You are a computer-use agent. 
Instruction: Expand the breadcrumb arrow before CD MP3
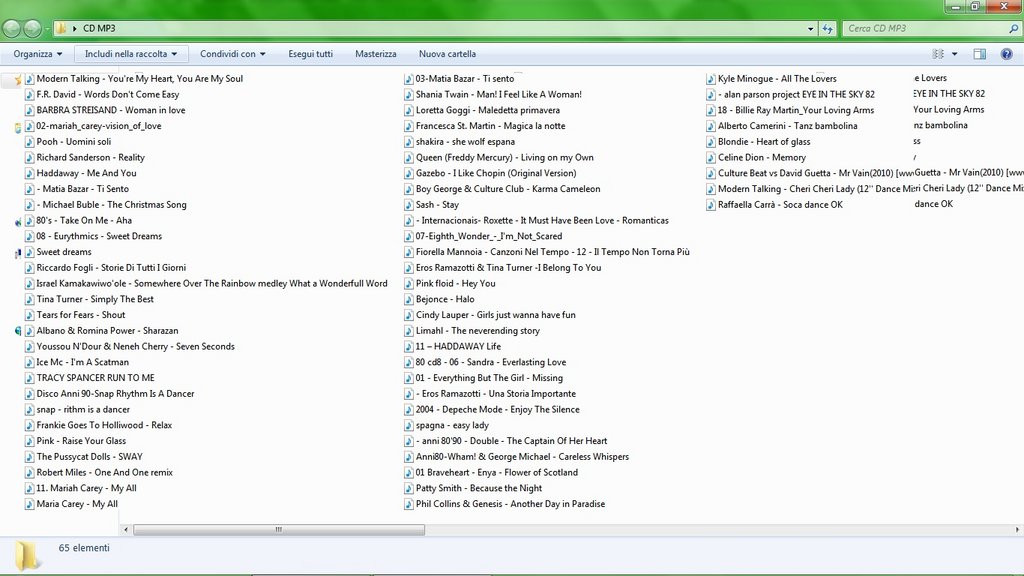(x=74, y=29)
